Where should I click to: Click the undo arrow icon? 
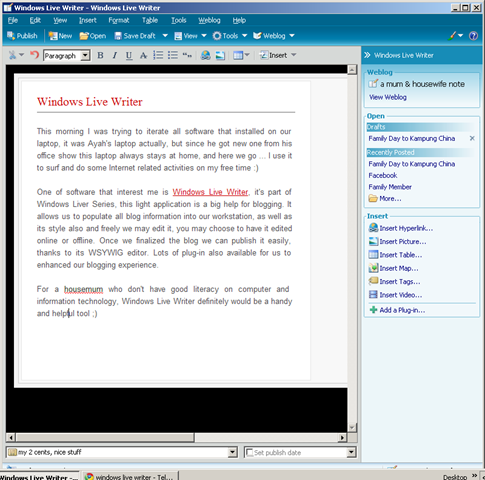pos(34,55)
